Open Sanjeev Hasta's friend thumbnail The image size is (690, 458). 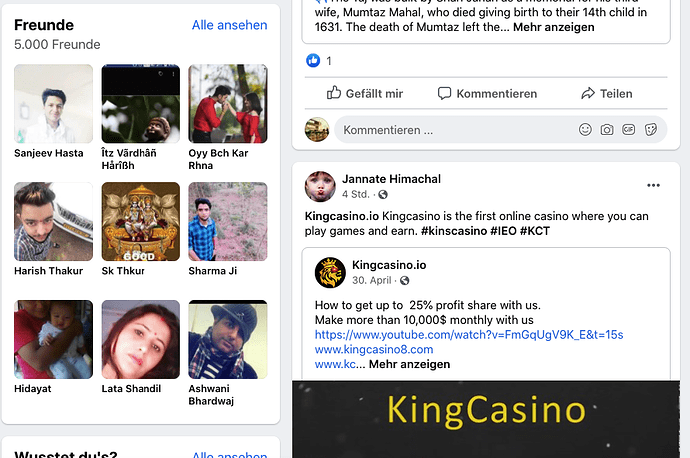53,104
